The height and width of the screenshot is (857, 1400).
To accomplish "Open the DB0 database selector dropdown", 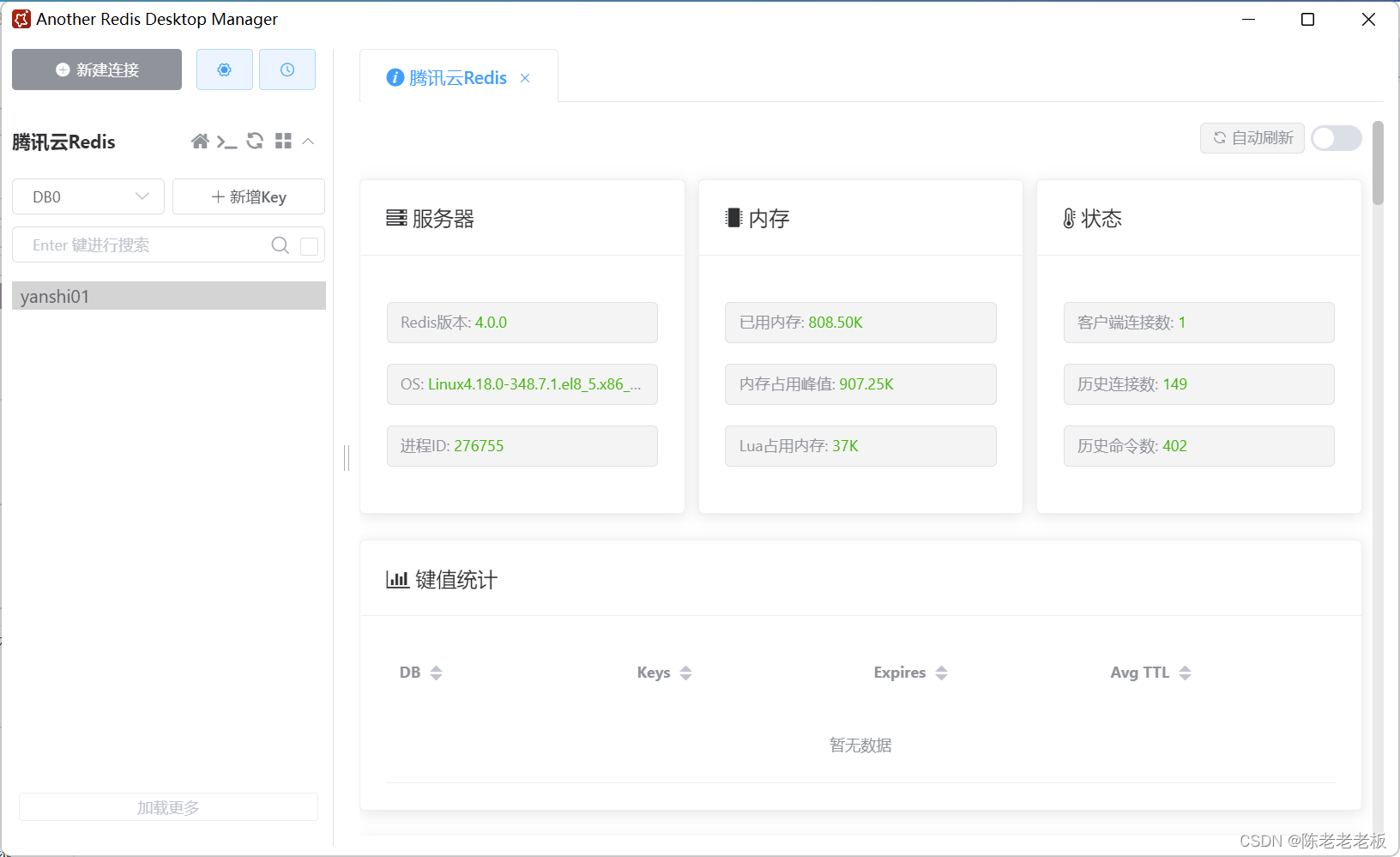I will click(x=87, y=196).
